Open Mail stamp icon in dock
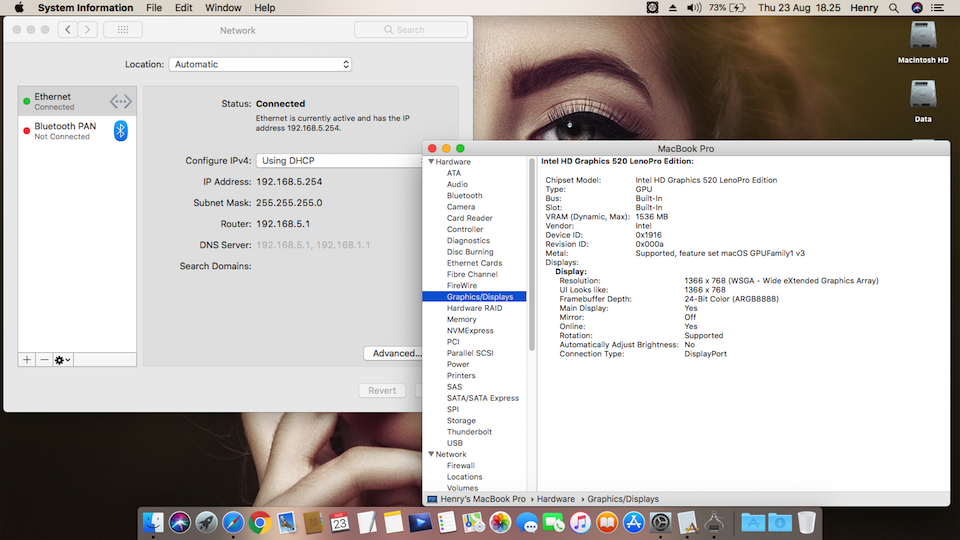The width and height of the screenshot is (960, 540). click(287, 523)
